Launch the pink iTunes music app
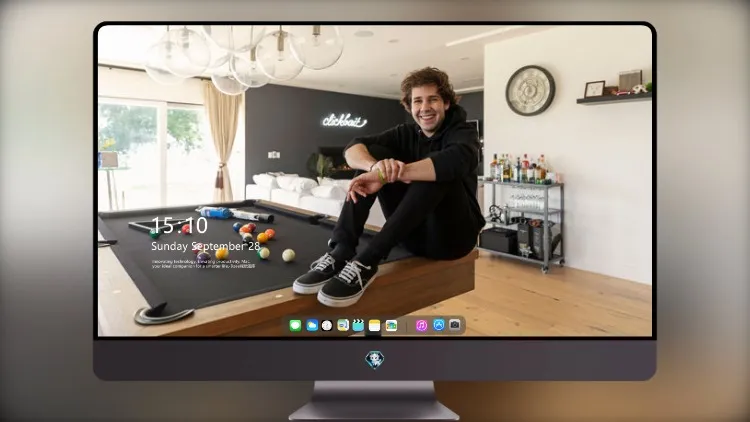Viewport: 750px width, 422px height. click(421, 326)
